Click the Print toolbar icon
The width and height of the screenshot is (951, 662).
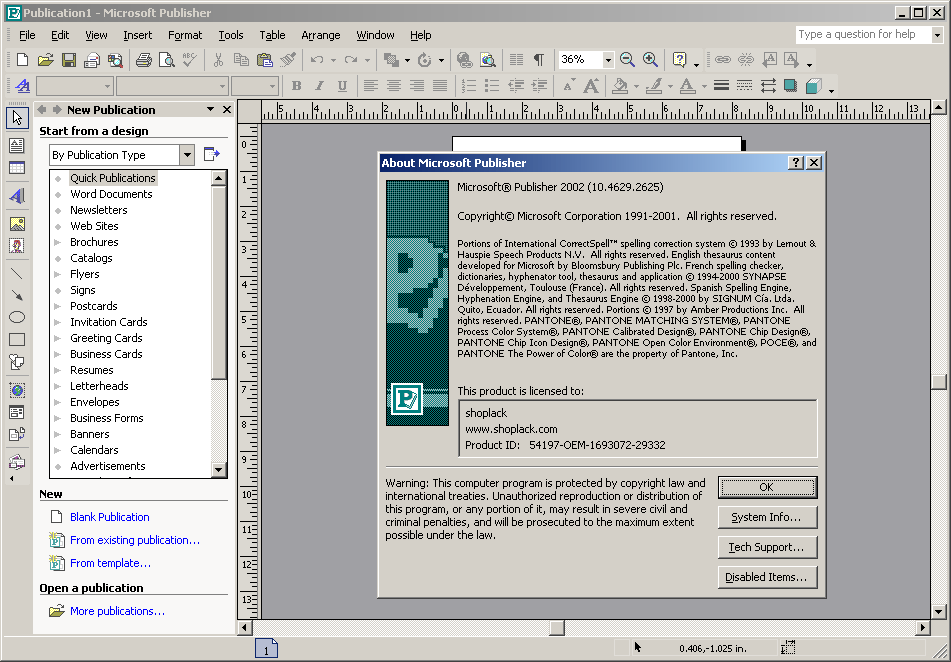click(144, 59)
